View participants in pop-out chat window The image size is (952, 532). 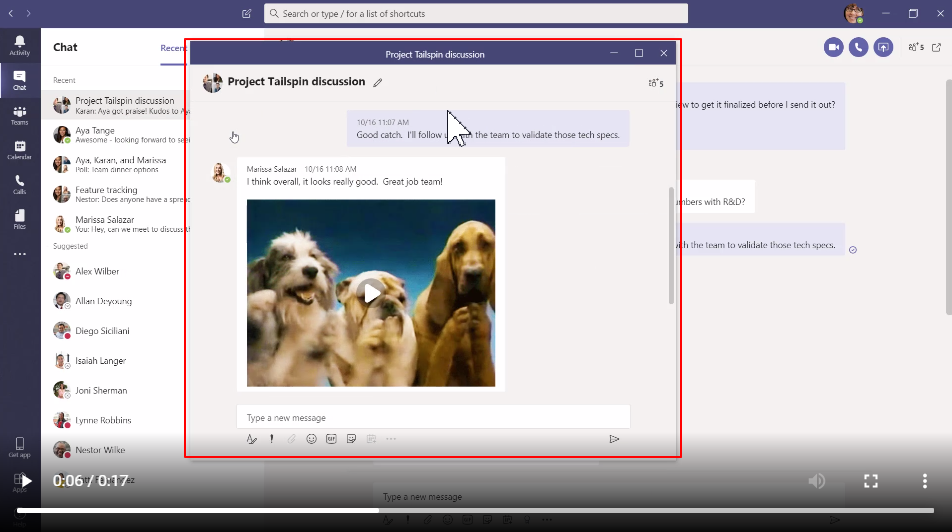pyautogui.click(x=656, y=83)
